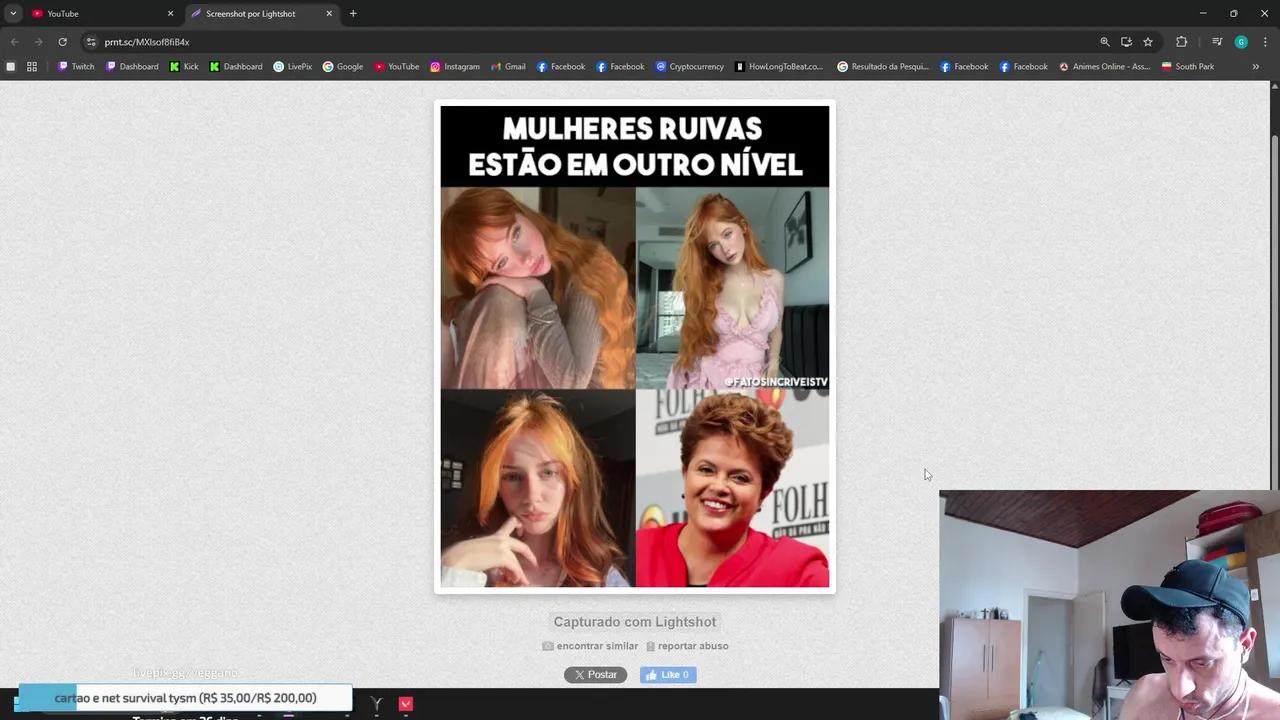Open the Kick bookmark
This screenshot has width=1280, height=720.
pyautogui.click(x=185, y=66)
